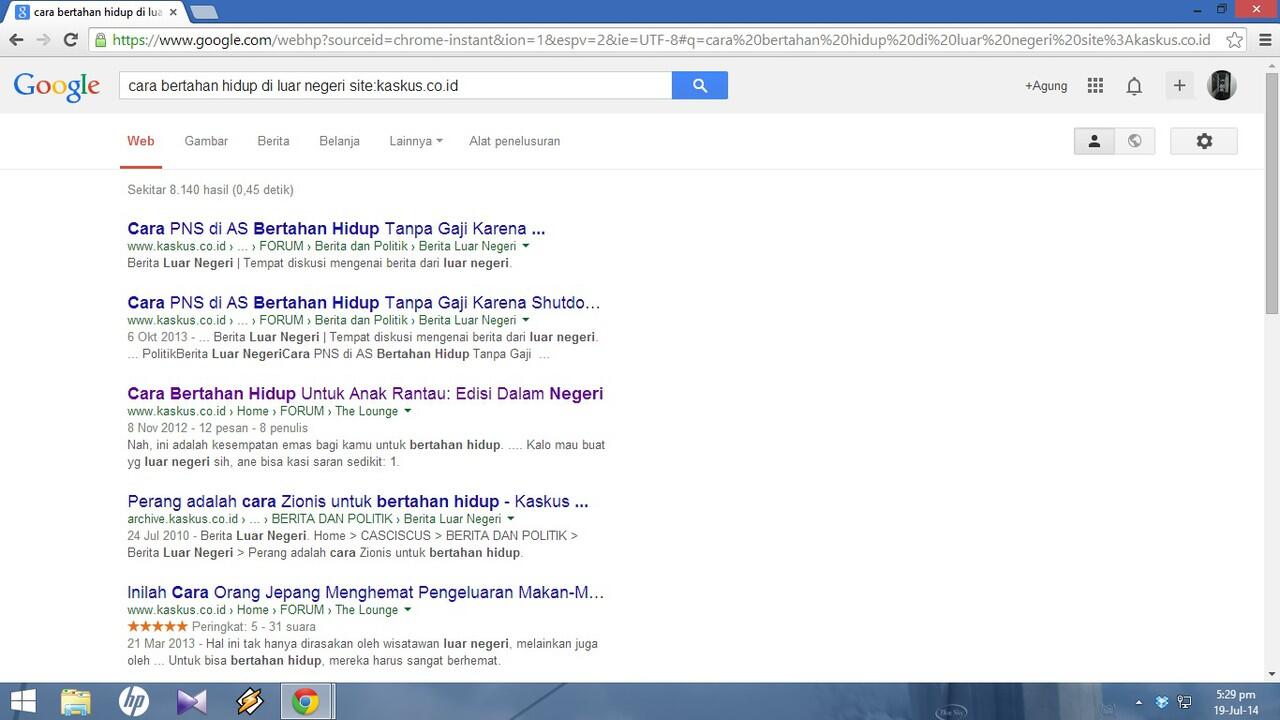
Task: Open dropdown arrow for Anak Rantau result URL
Action: pyautogui.click(x=408, y=411)
